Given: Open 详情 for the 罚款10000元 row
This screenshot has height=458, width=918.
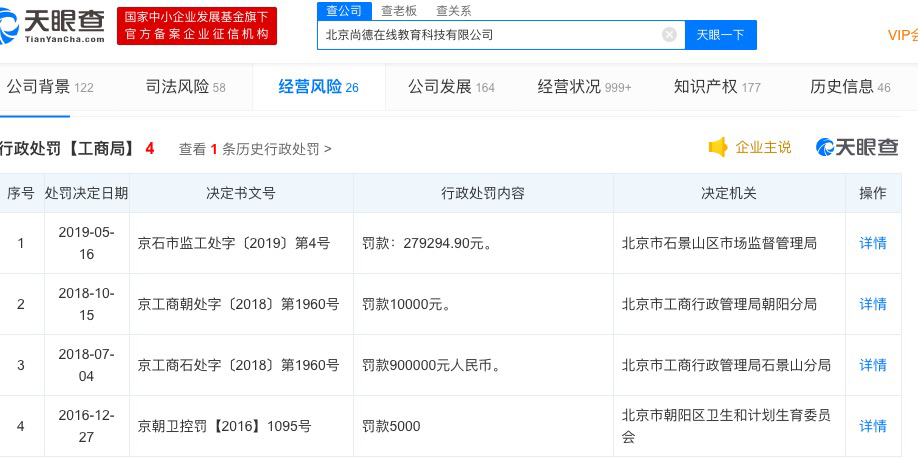Looking at the screenshot, I should (x=872, y=304).
